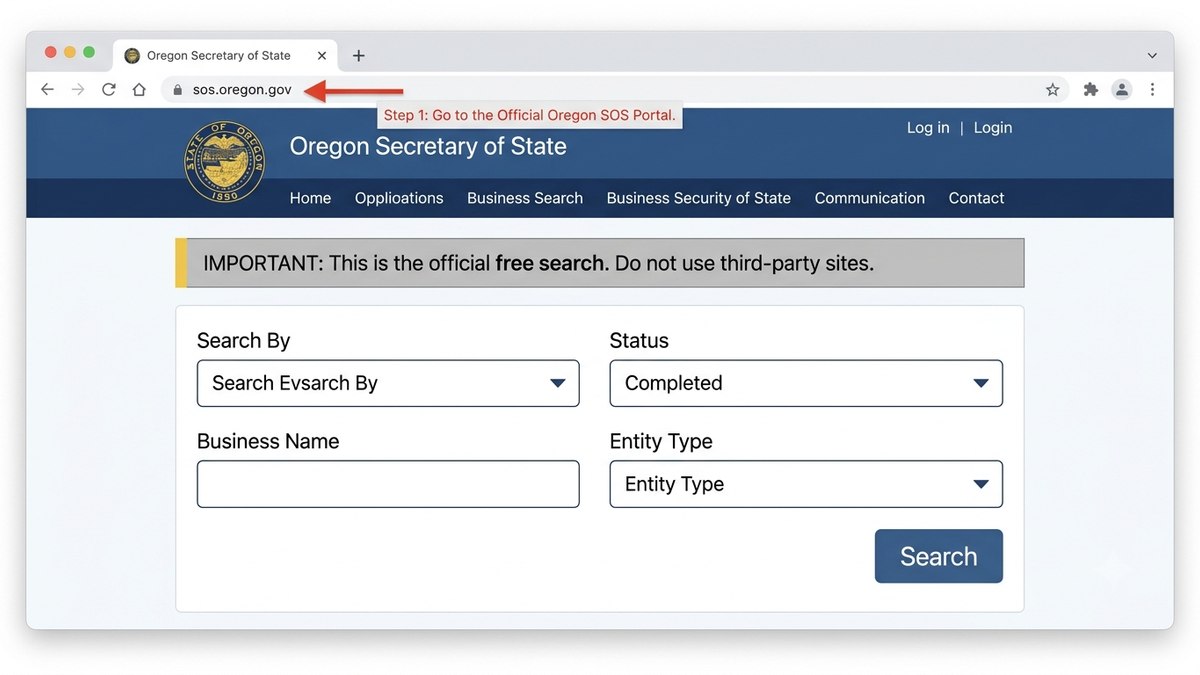Click the browser back arrow

click(x=47, y=89)
